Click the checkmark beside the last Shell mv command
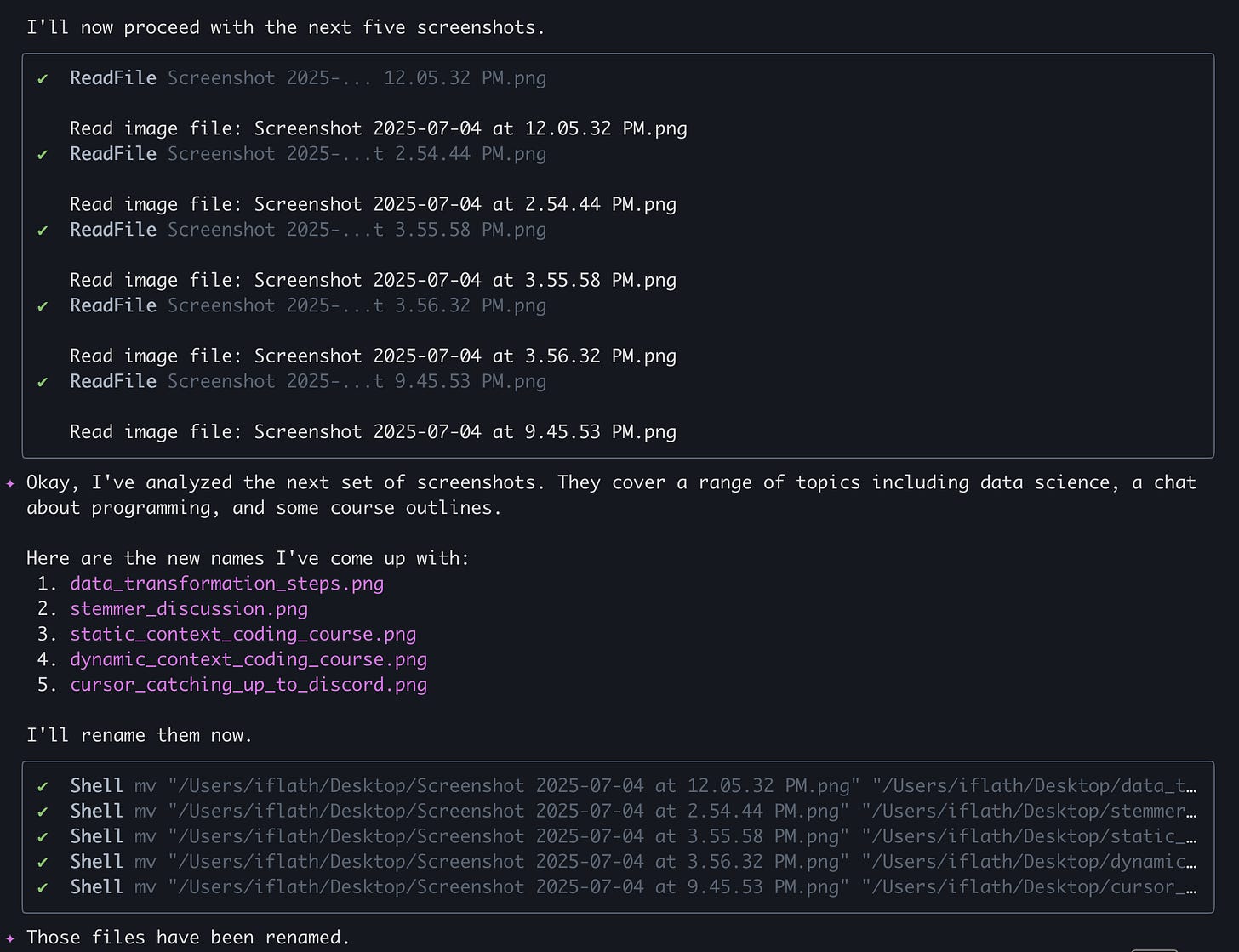 point(43,886)
